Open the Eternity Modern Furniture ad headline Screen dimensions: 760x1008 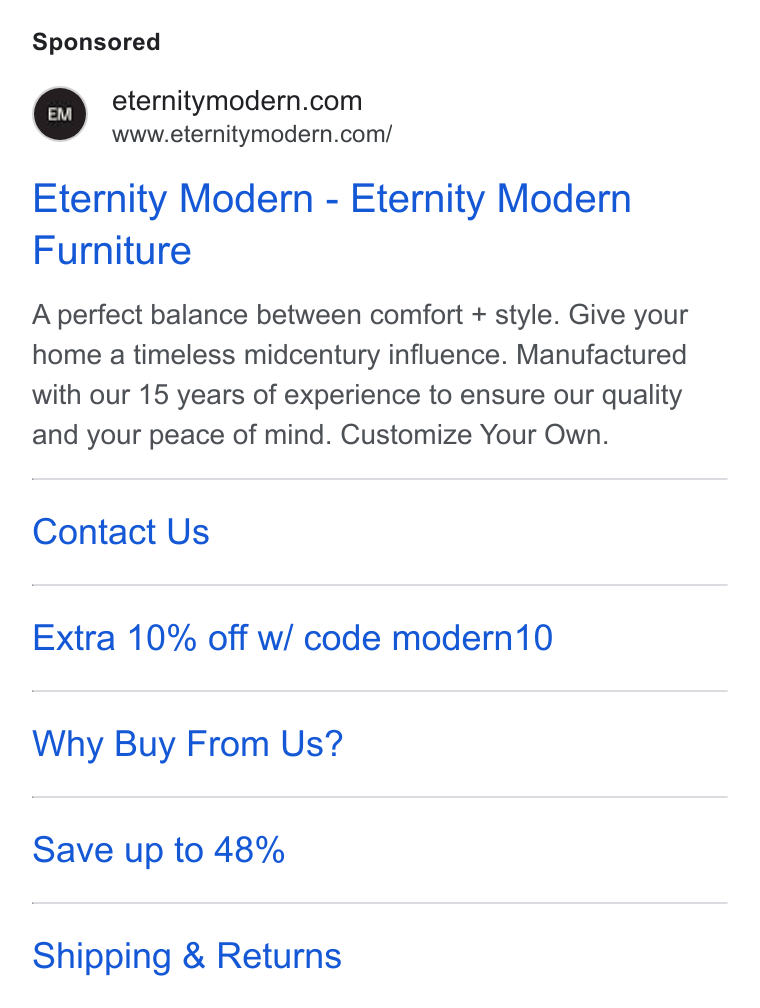tap(332, 224)
